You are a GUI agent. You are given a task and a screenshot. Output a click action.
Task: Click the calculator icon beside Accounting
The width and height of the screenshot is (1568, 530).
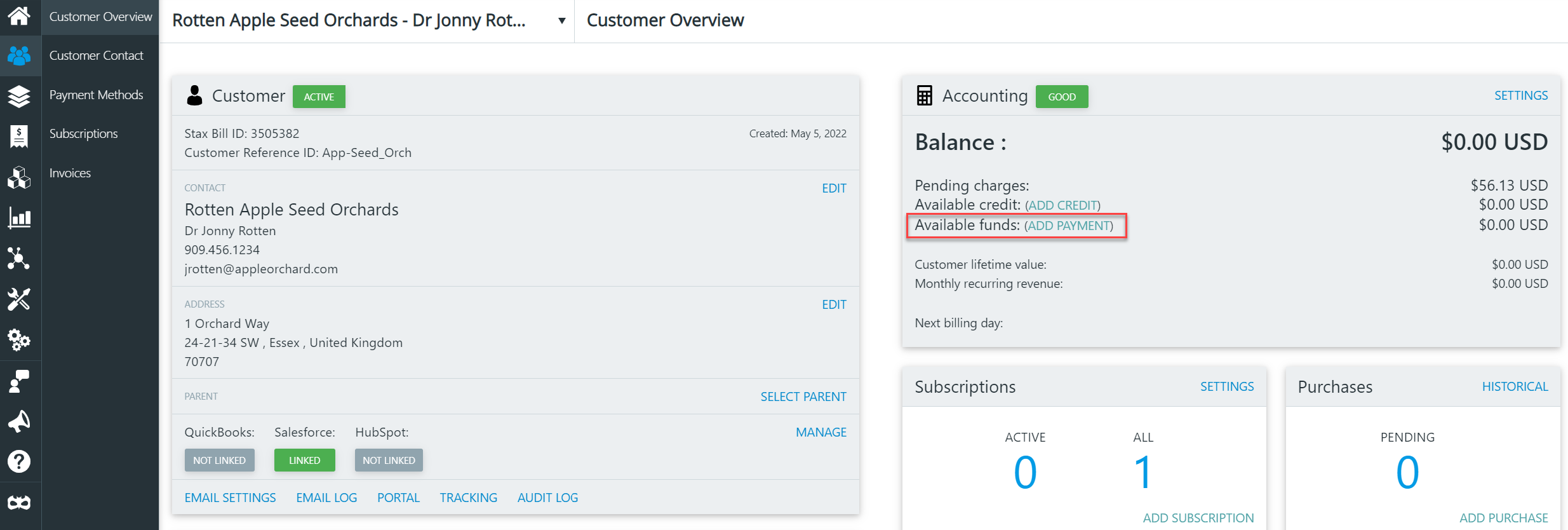[924, 95]
